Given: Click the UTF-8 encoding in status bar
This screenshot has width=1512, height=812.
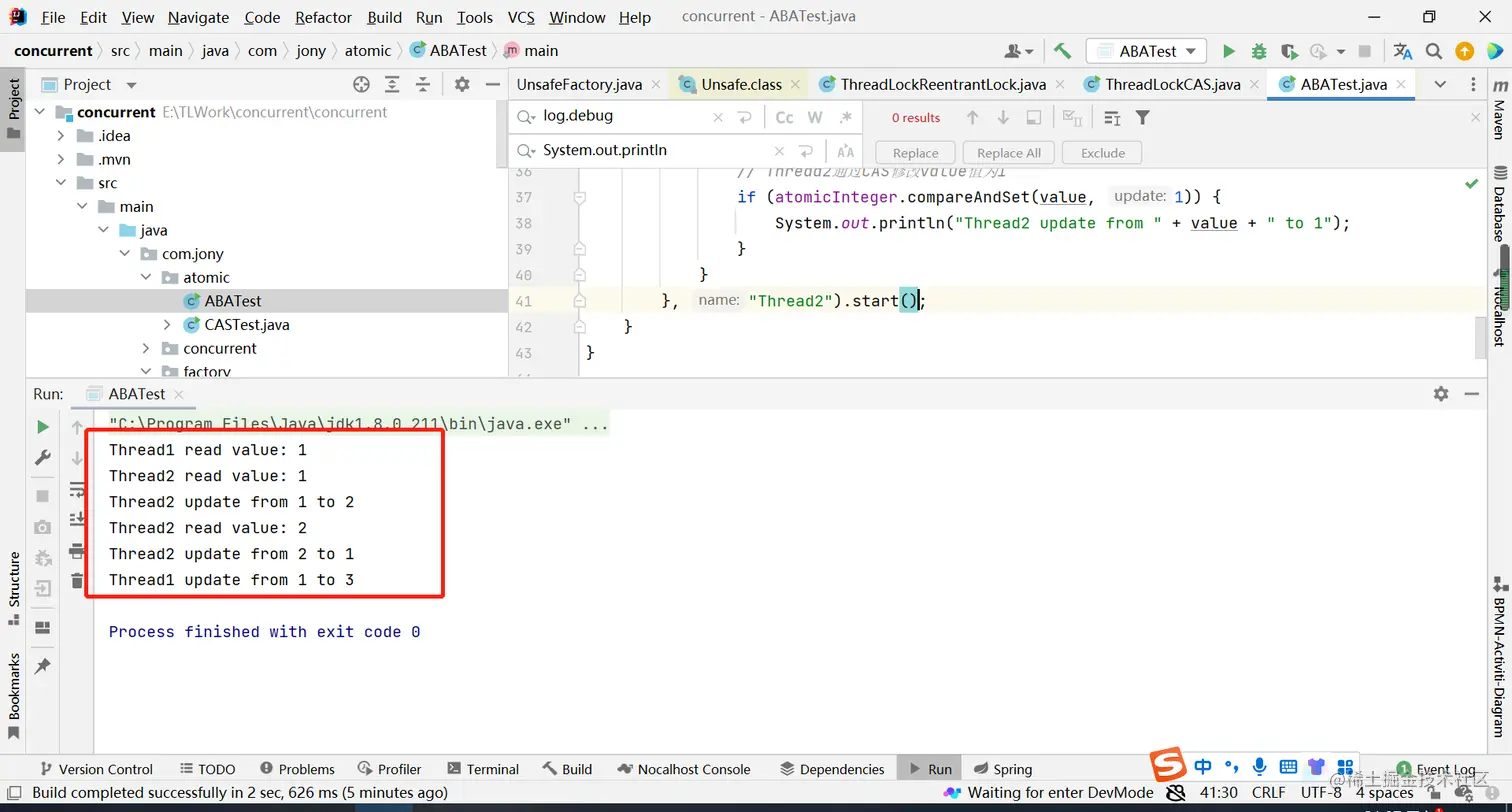Looking at the screenshot, I should tap(1321, 793).
